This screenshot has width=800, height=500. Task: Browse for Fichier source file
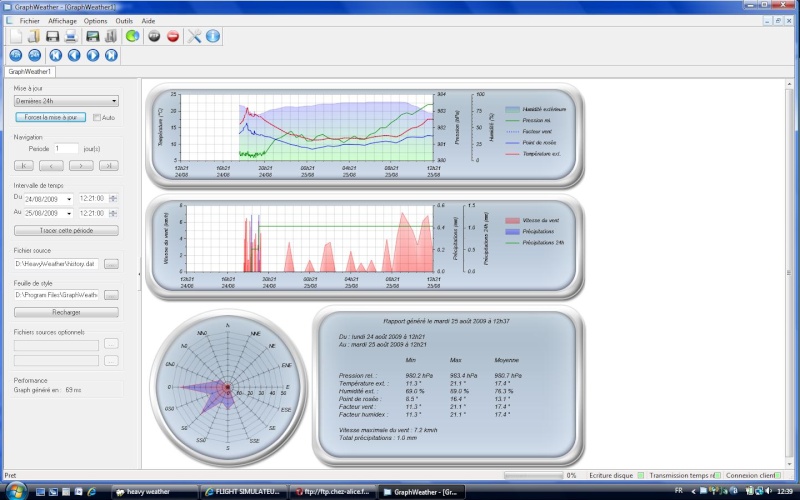coord(111,264)
